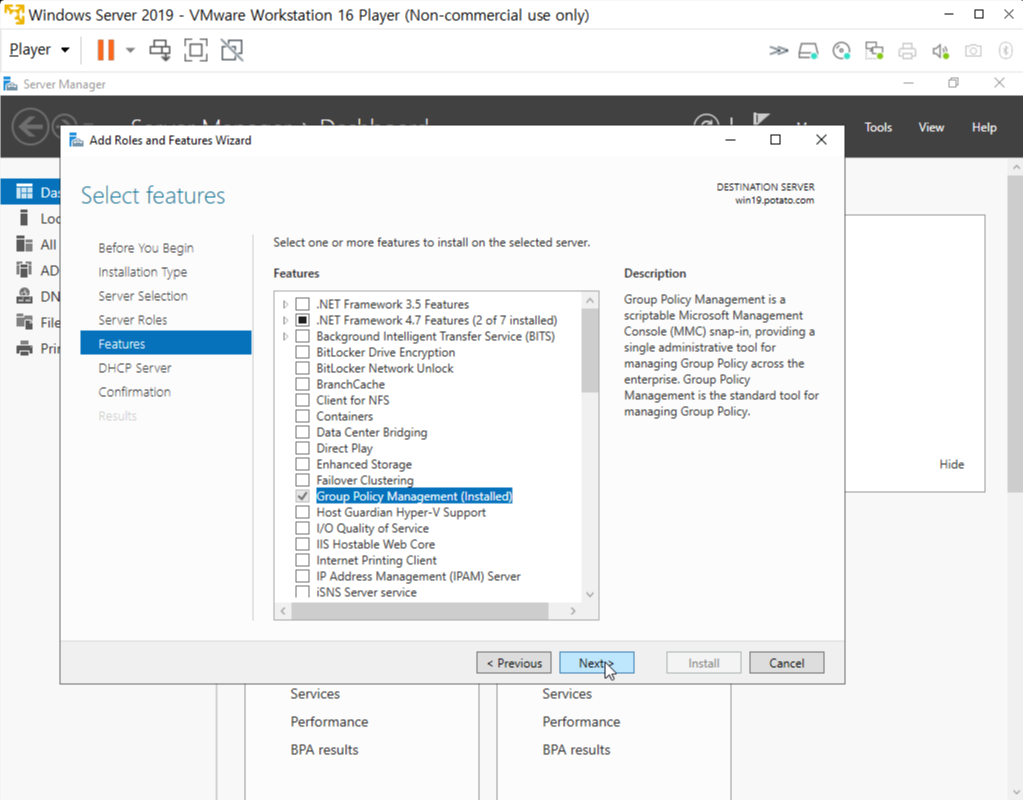Click the Bluetooth device icon in VMware
The image size is (1023, 800).
tap(1005, 50)
